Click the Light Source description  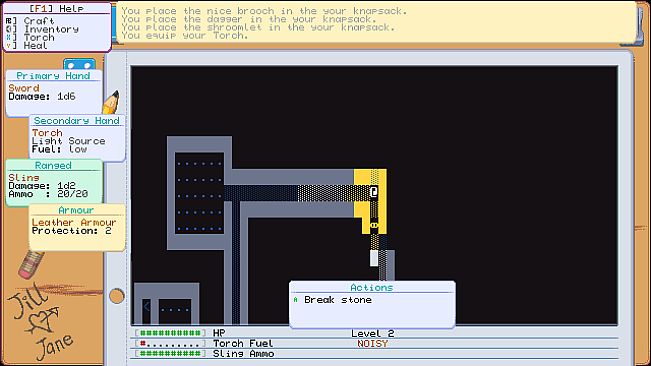pos(69,141)
